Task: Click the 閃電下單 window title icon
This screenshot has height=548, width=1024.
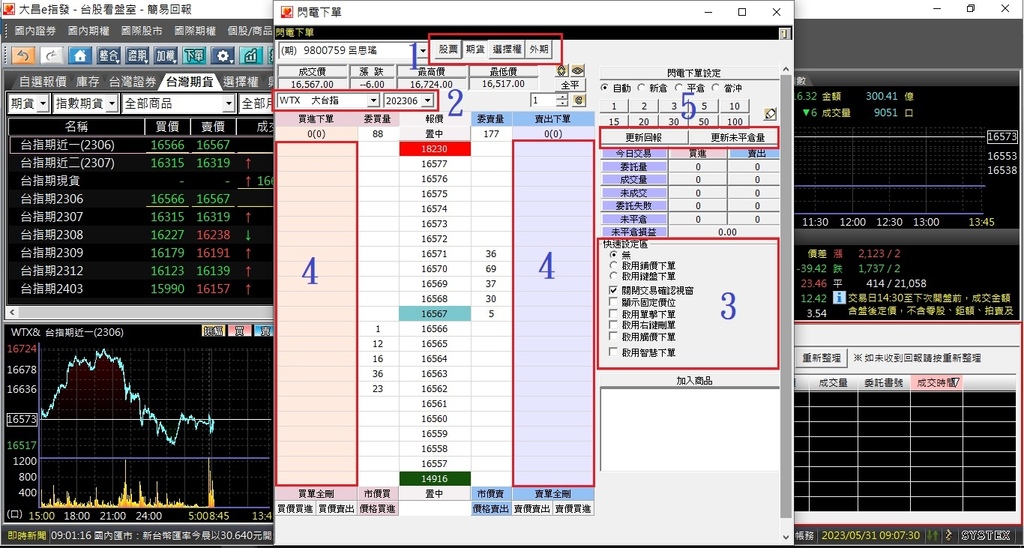Action: [x=285, y=12]
